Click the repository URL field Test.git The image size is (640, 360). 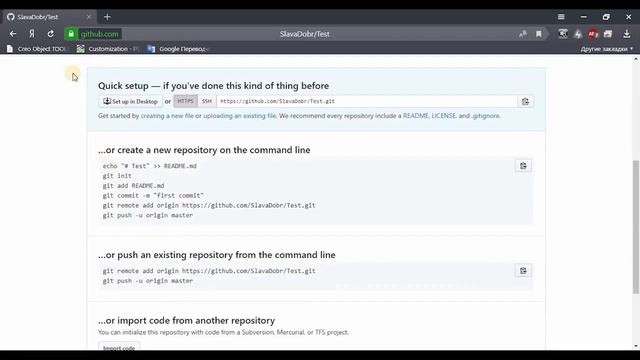point(367,101)
